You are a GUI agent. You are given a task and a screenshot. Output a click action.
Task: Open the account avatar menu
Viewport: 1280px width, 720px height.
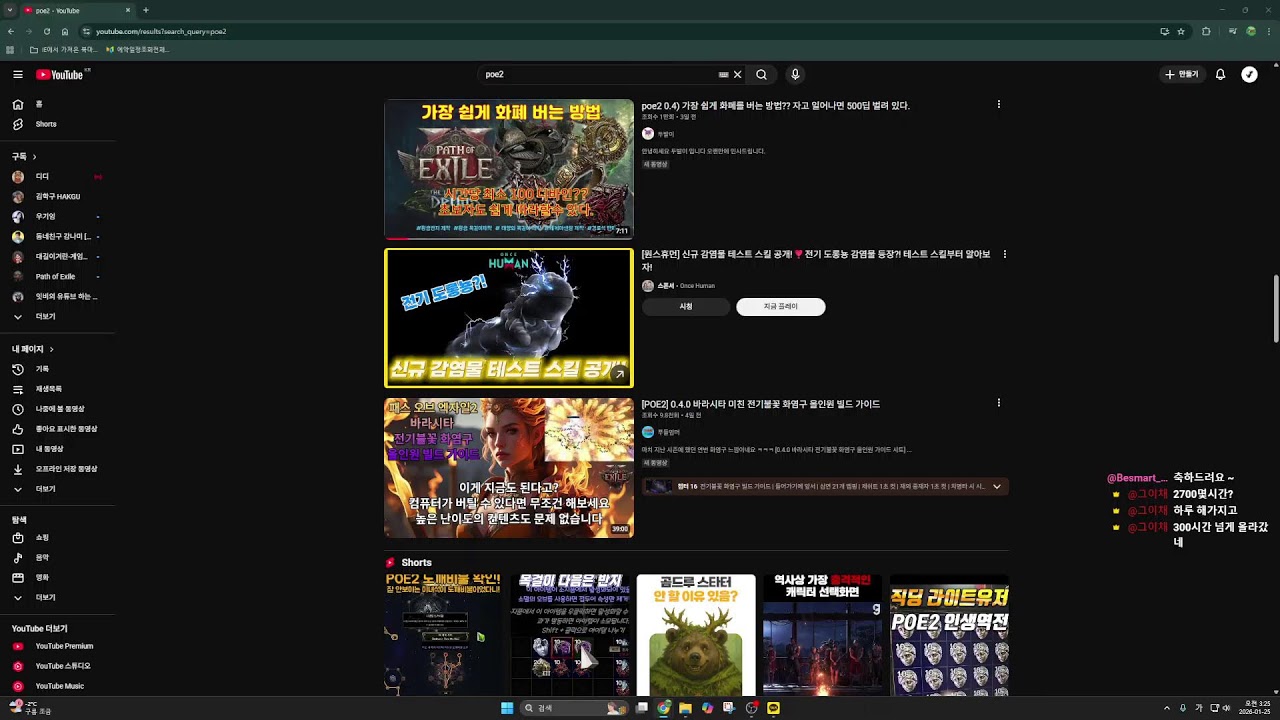[1249, 74]
